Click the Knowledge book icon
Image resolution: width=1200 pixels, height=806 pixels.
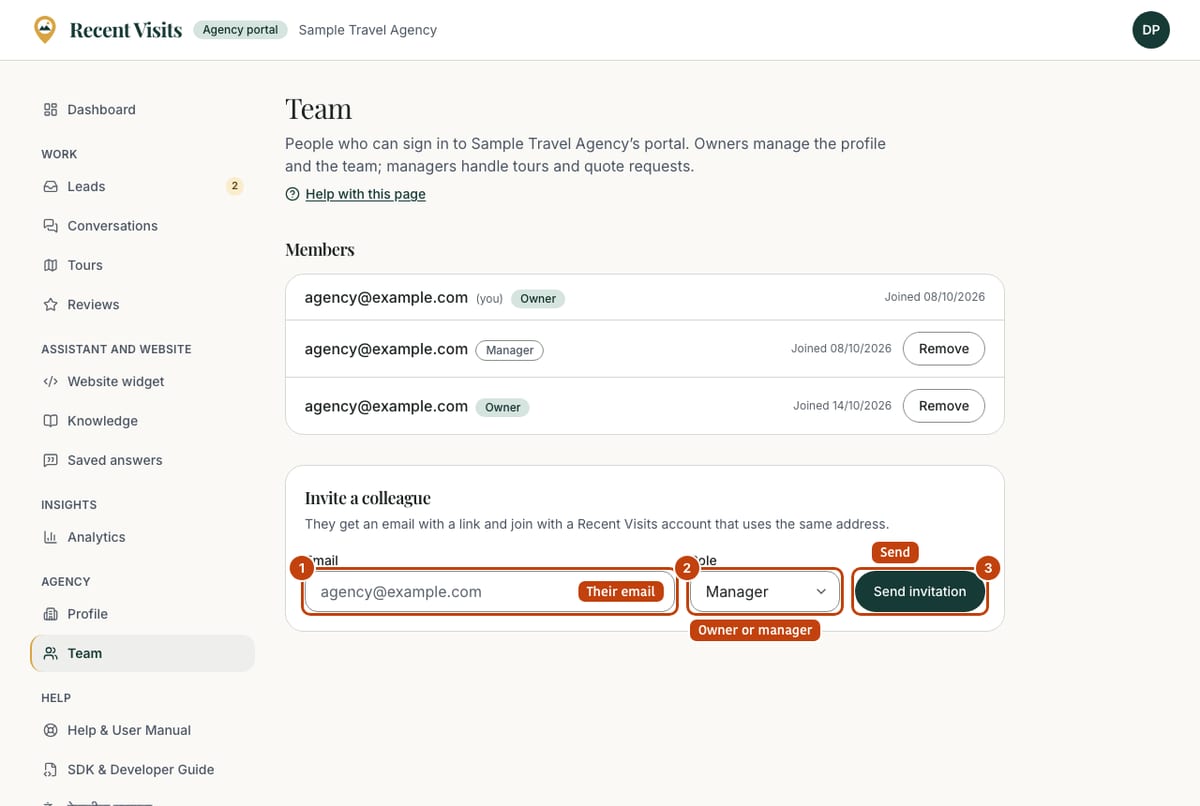pos(50,421)
